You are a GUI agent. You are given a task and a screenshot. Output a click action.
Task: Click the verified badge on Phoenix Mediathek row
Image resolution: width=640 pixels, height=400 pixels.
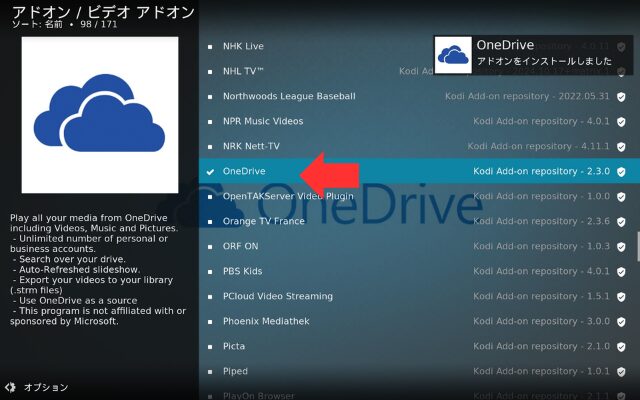(621, 321)
